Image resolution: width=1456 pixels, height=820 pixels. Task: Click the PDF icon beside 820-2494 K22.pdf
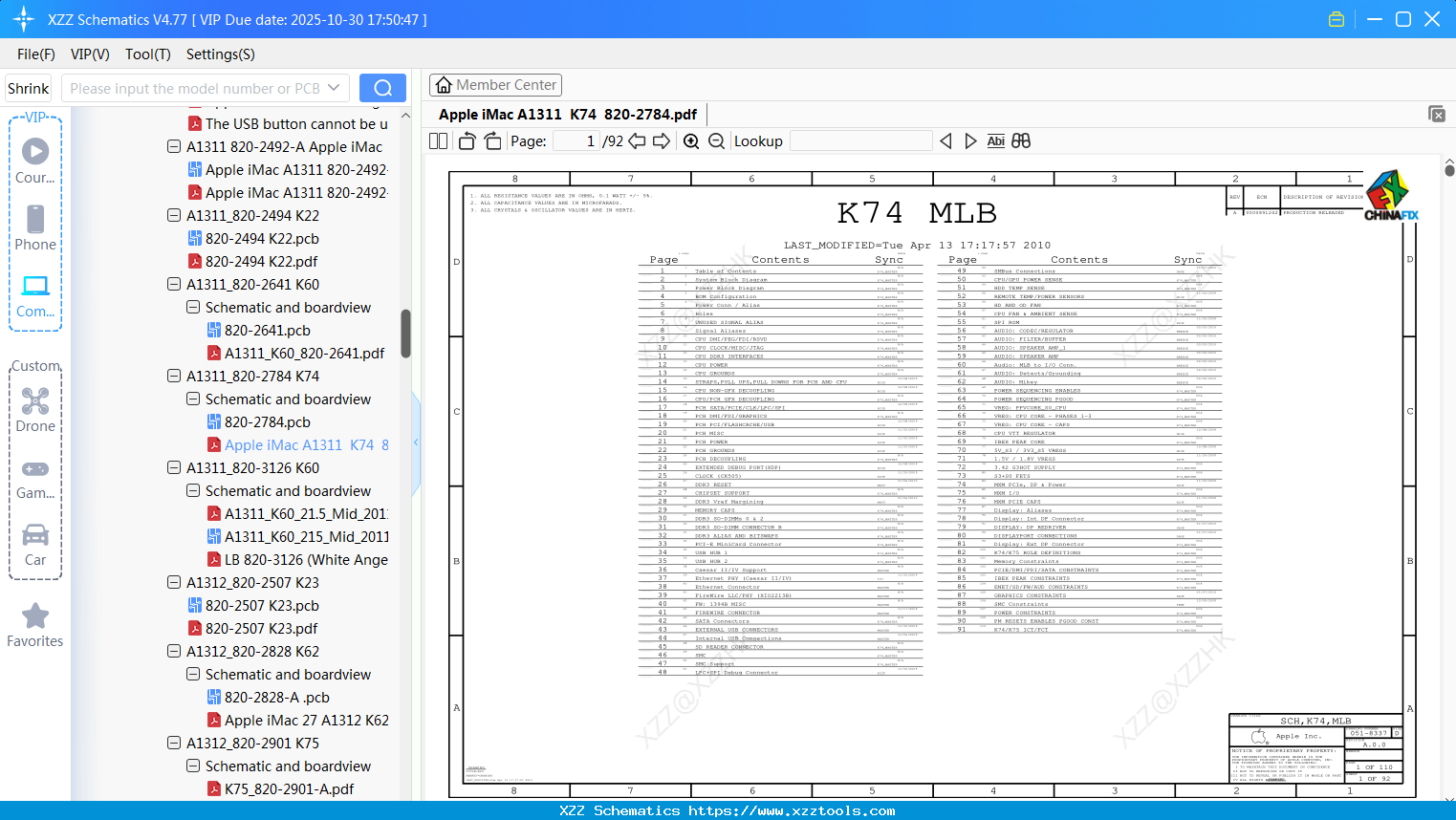195,262
